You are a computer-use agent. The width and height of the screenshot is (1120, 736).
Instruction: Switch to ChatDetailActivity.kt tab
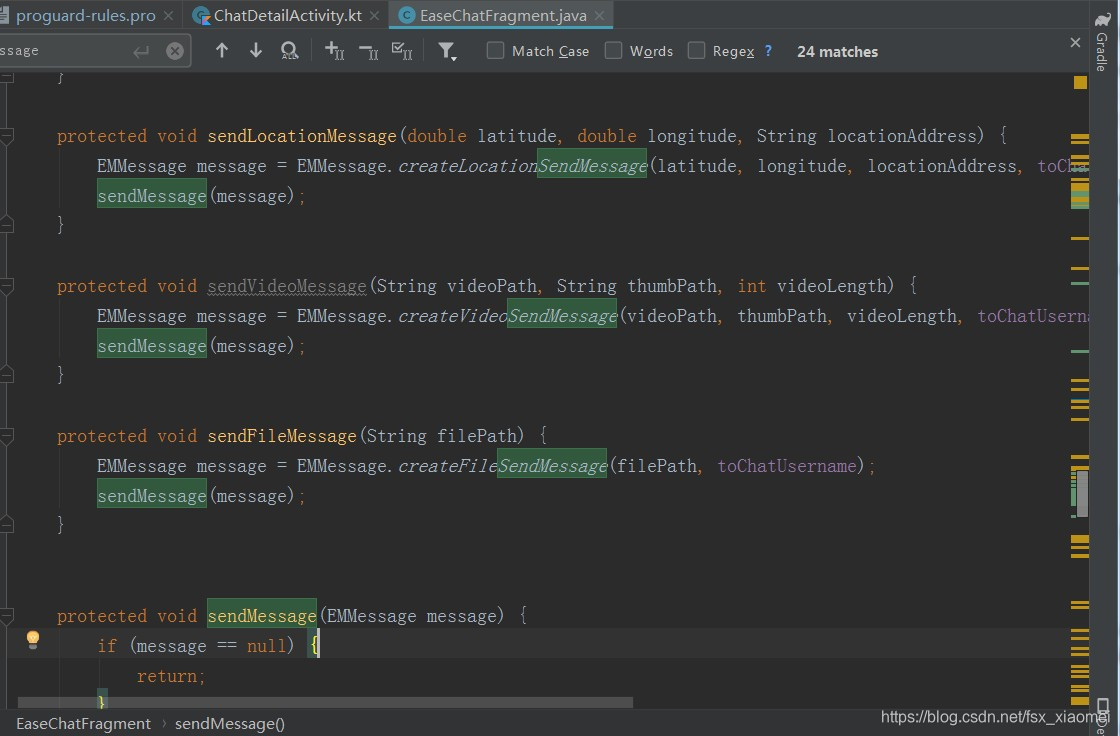click(287, 15)
